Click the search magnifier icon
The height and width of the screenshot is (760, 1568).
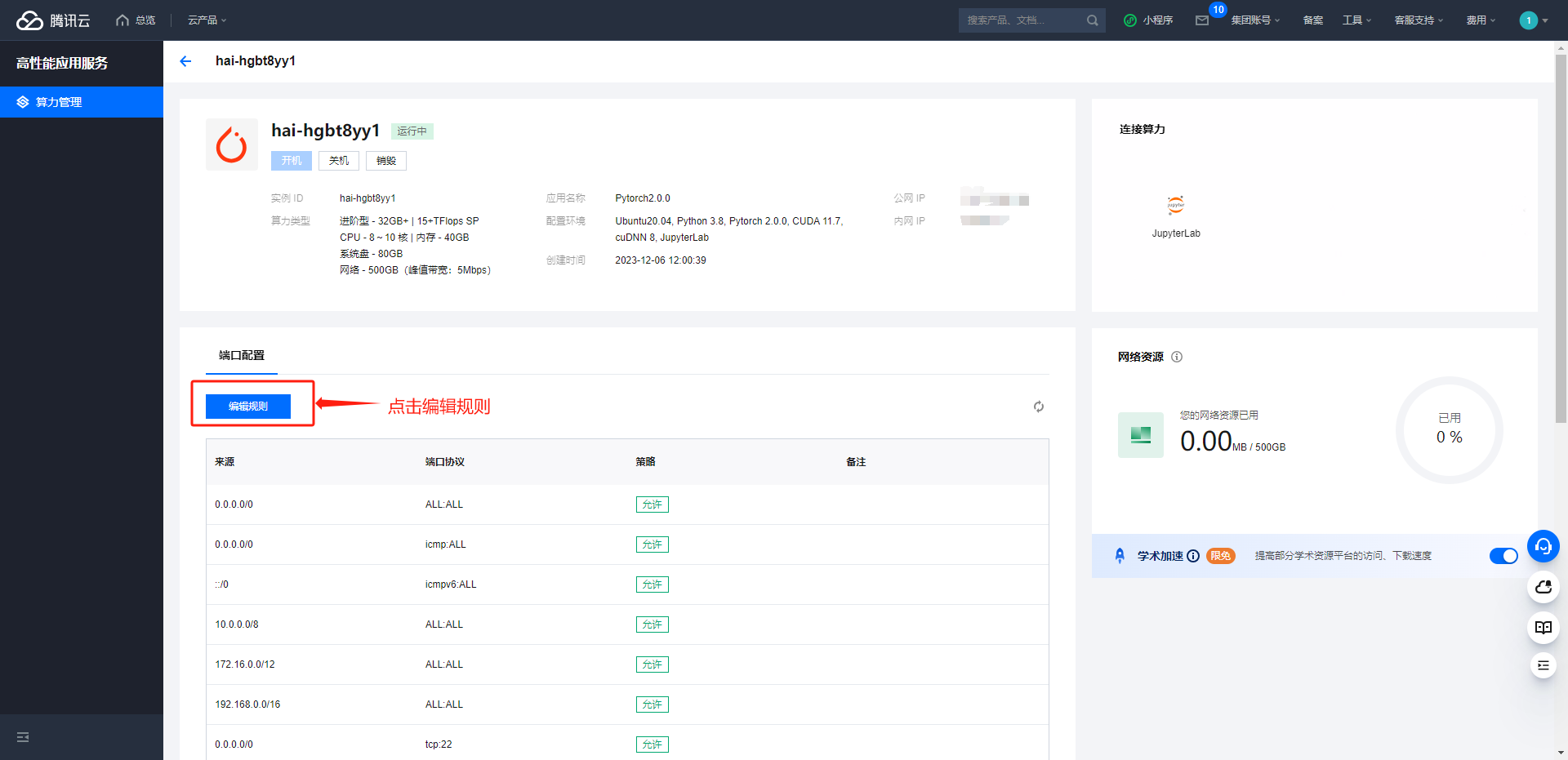[1093, 20]
